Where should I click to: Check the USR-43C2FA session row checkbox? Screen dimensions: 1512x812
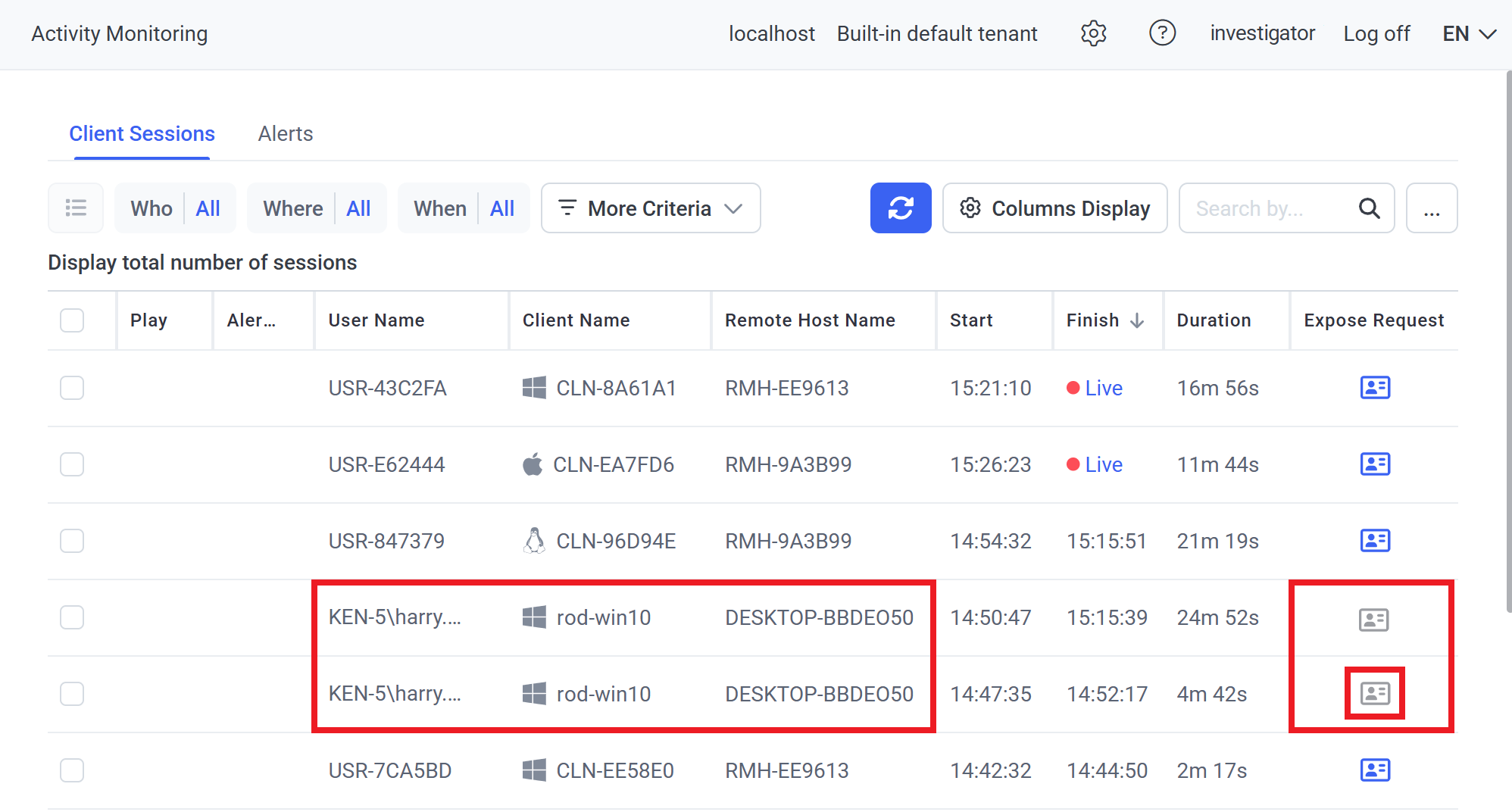72,388
